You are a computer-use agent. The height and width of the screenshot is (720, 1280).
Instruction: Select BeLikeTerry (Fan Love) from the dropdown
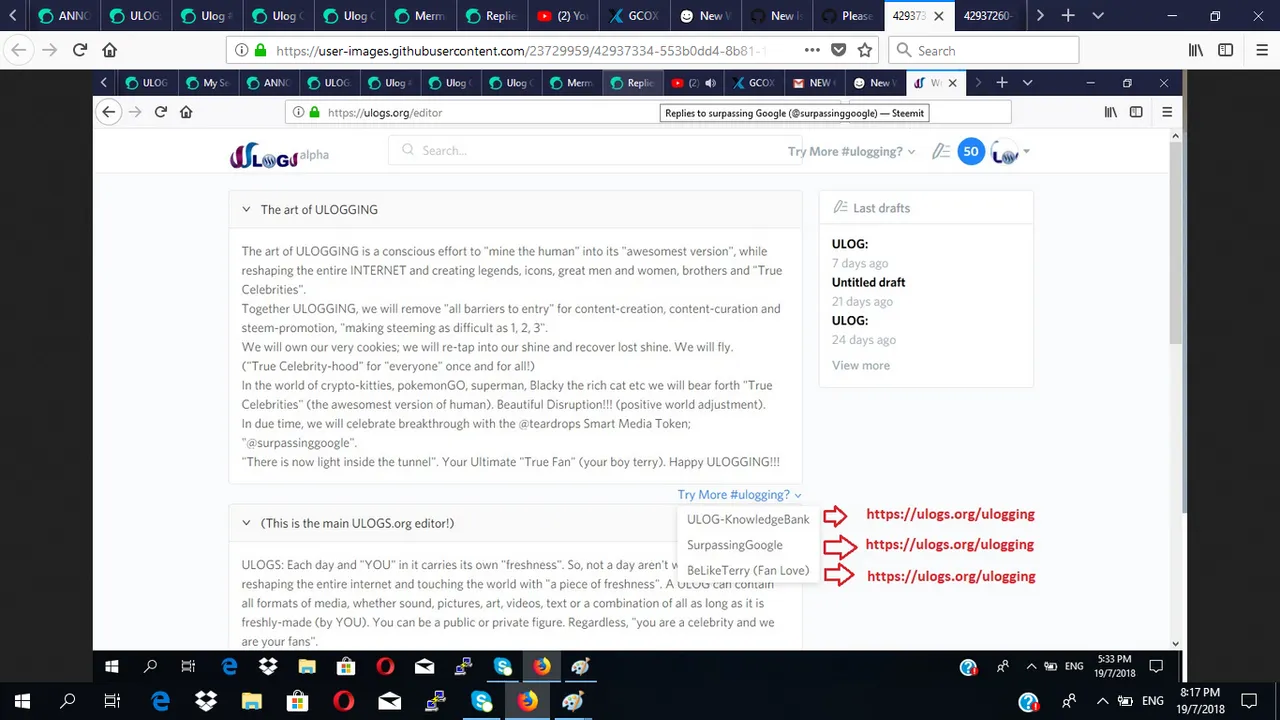pos(748,570)
